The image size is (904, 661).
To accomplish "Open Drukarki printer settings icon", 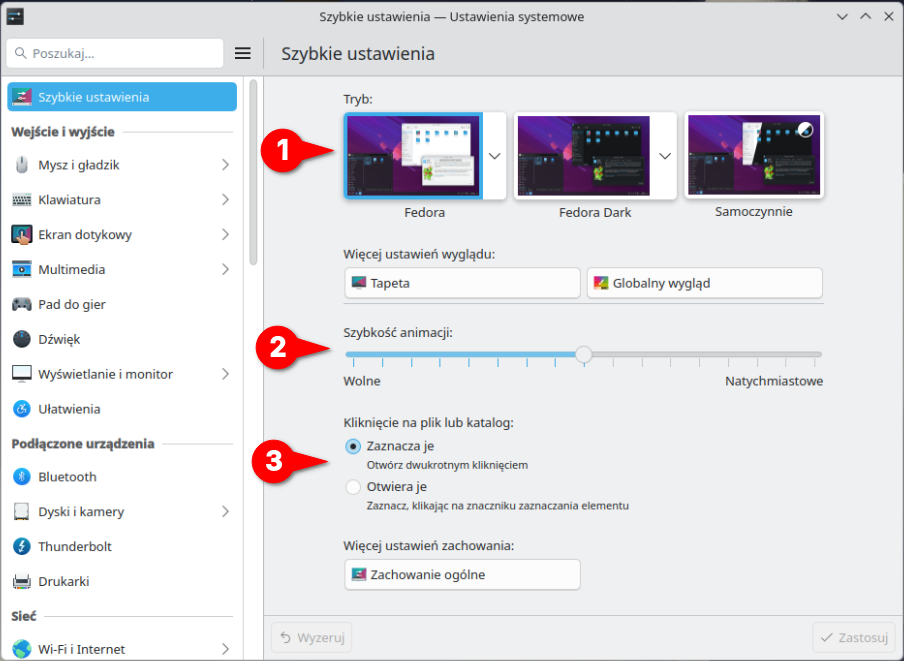I will [22, 582].
